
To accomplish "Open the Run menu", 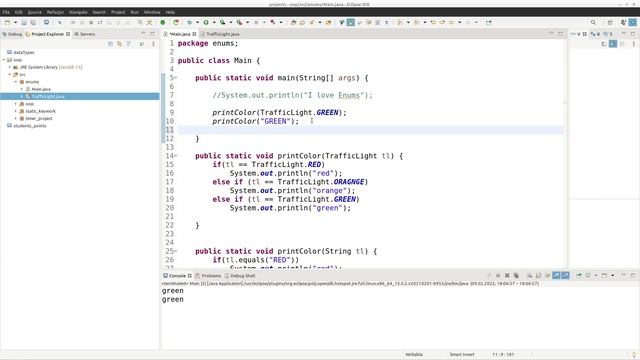I will tap(135, 12).
